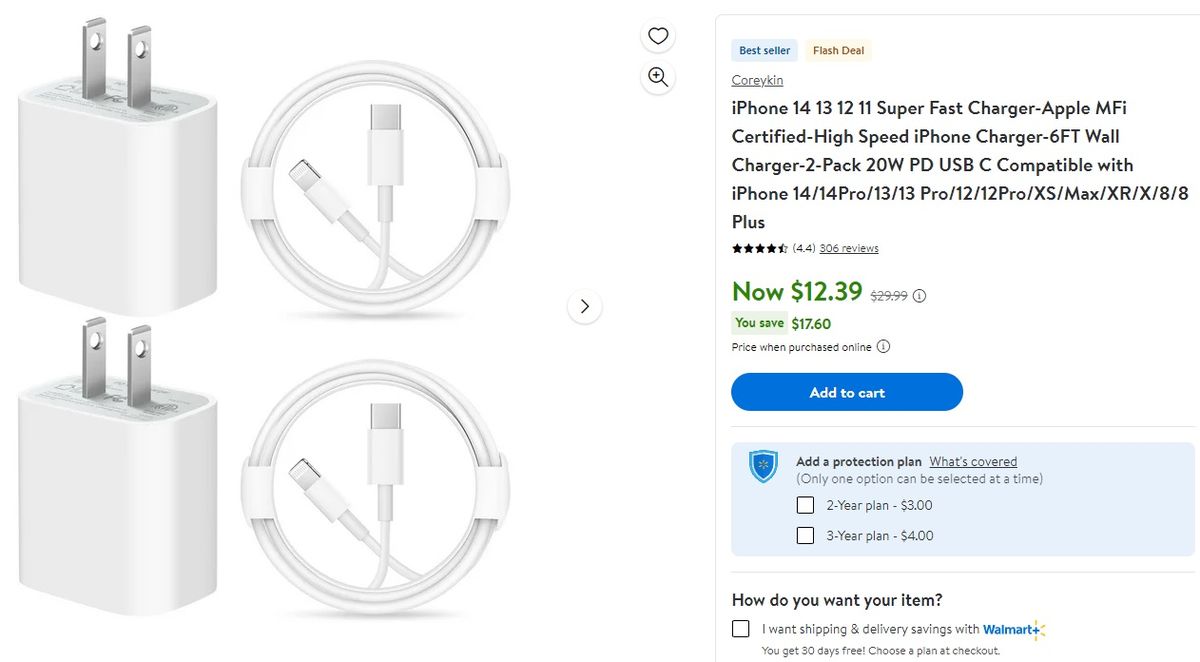The image size is (1200, 662).
Task: Expand more product photos using right chevron
Action: coord(585,307)
